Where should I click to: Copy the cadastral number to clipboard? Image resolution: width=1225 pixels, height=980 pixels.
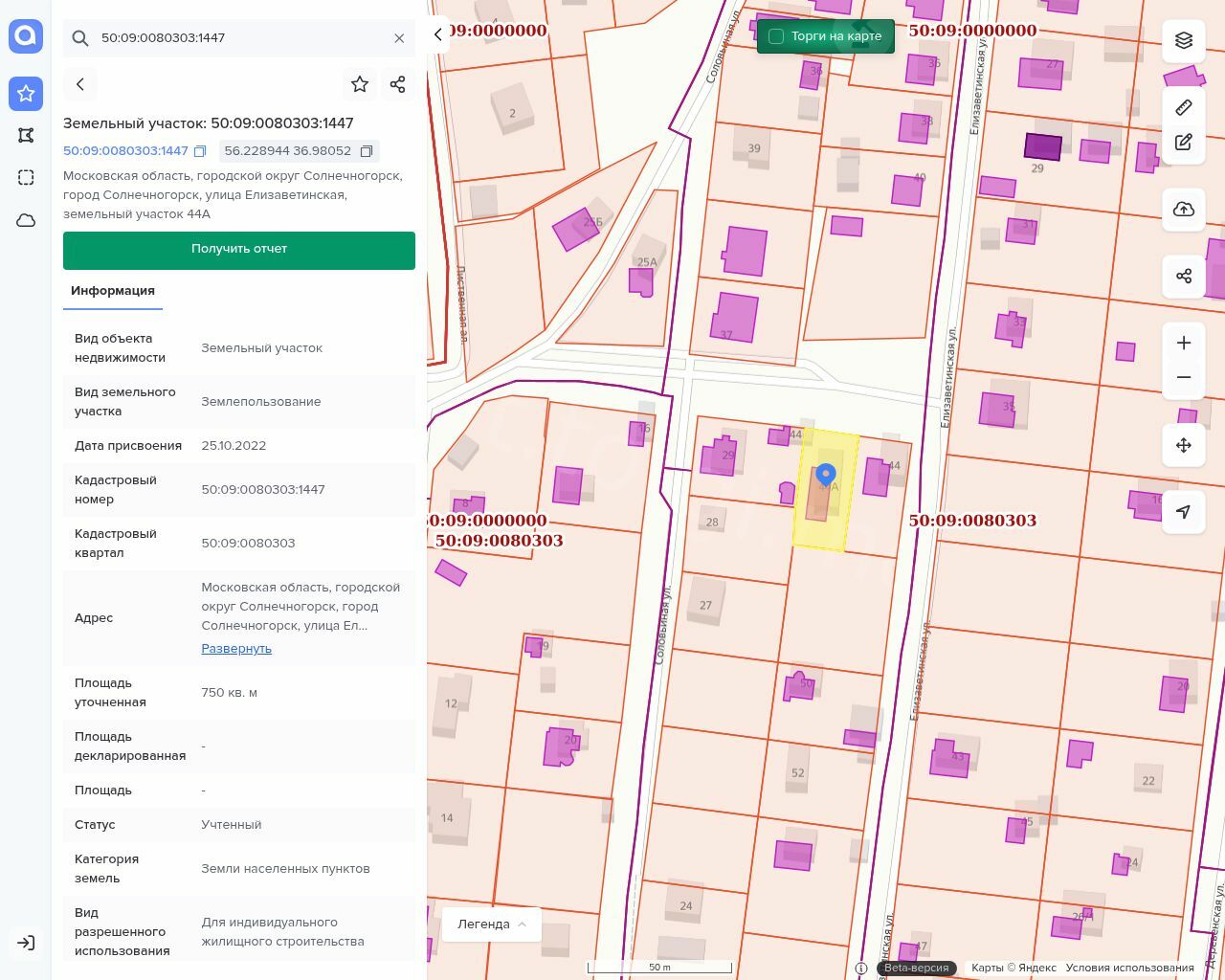coord(200,151)
